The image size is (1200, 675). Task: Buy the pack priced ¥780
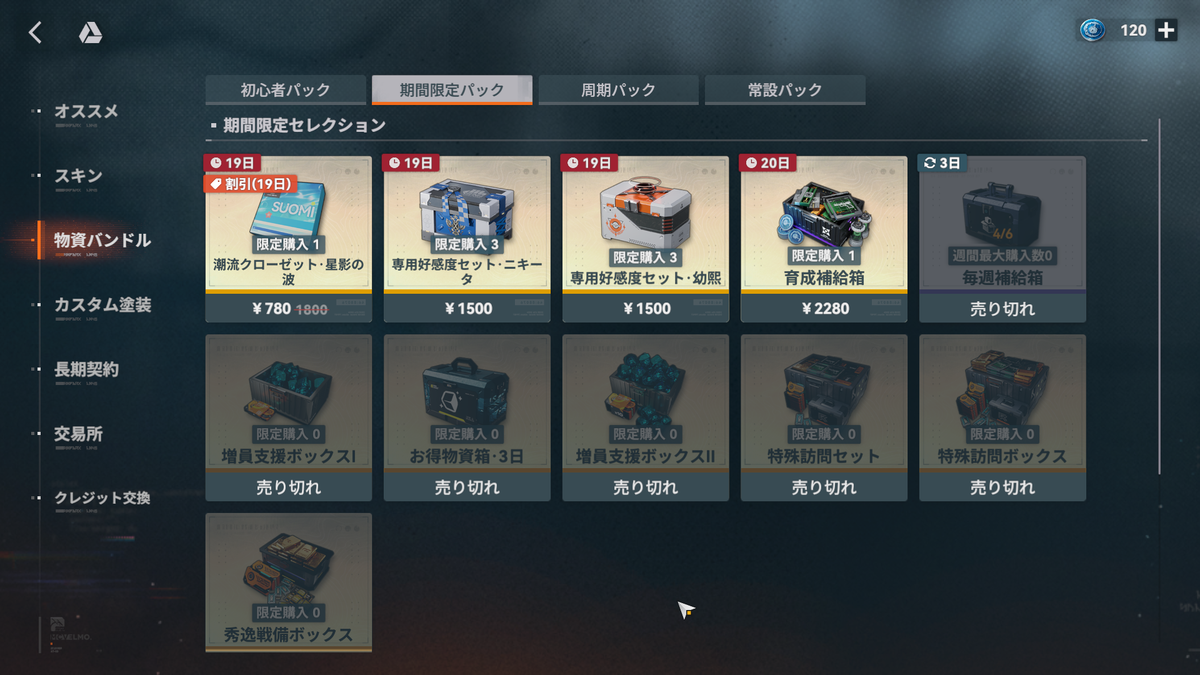tap(288, 308)
